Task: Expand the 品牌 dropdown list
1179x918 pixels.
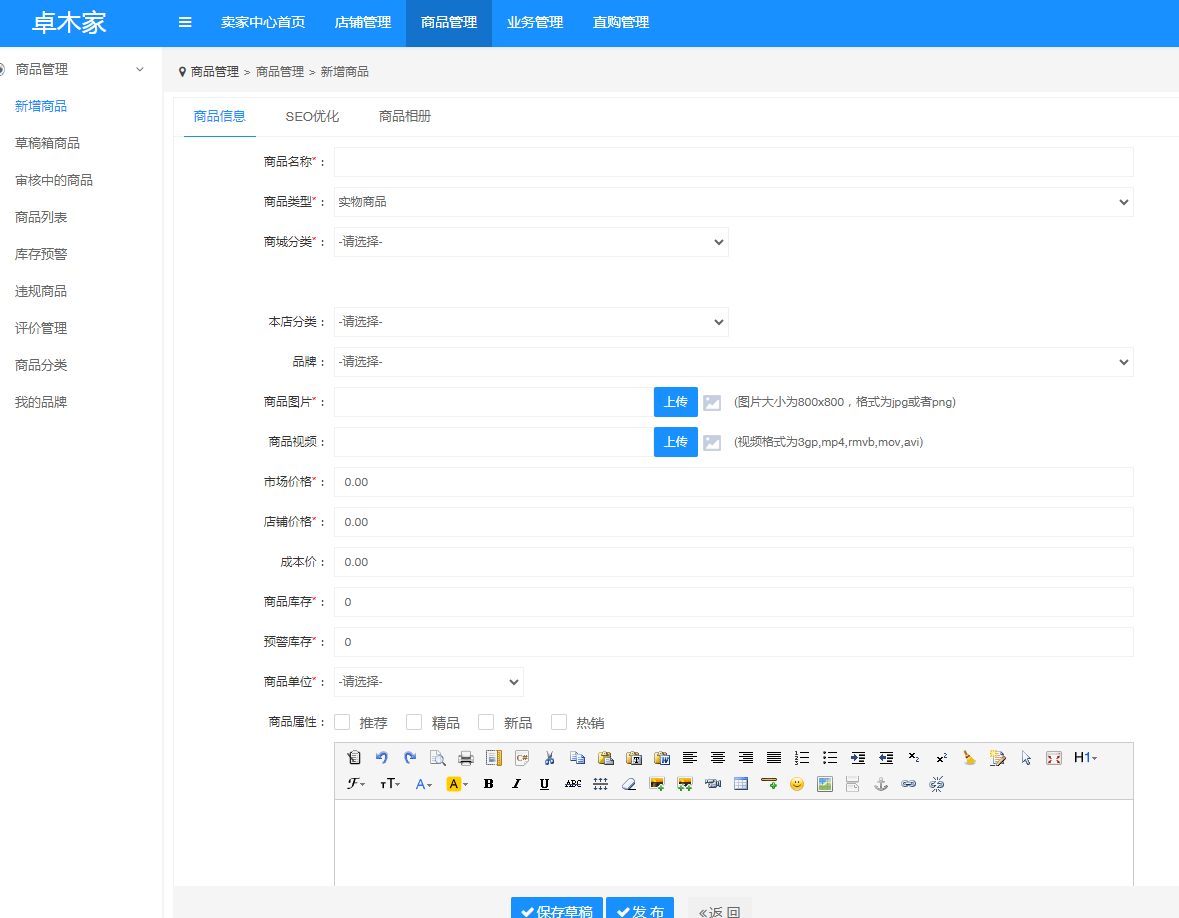Action: 733,362
